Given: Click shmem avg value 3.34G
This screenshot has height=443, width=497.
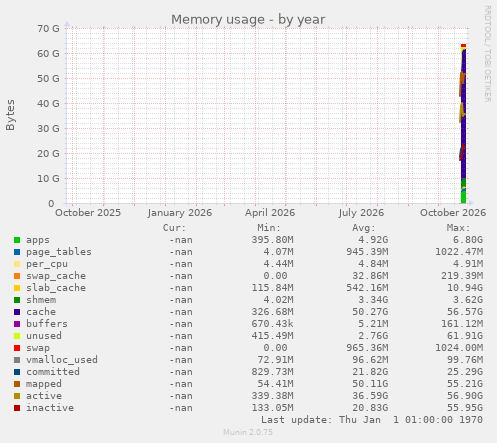Looking at the screenshot, I should click(373, 300).
